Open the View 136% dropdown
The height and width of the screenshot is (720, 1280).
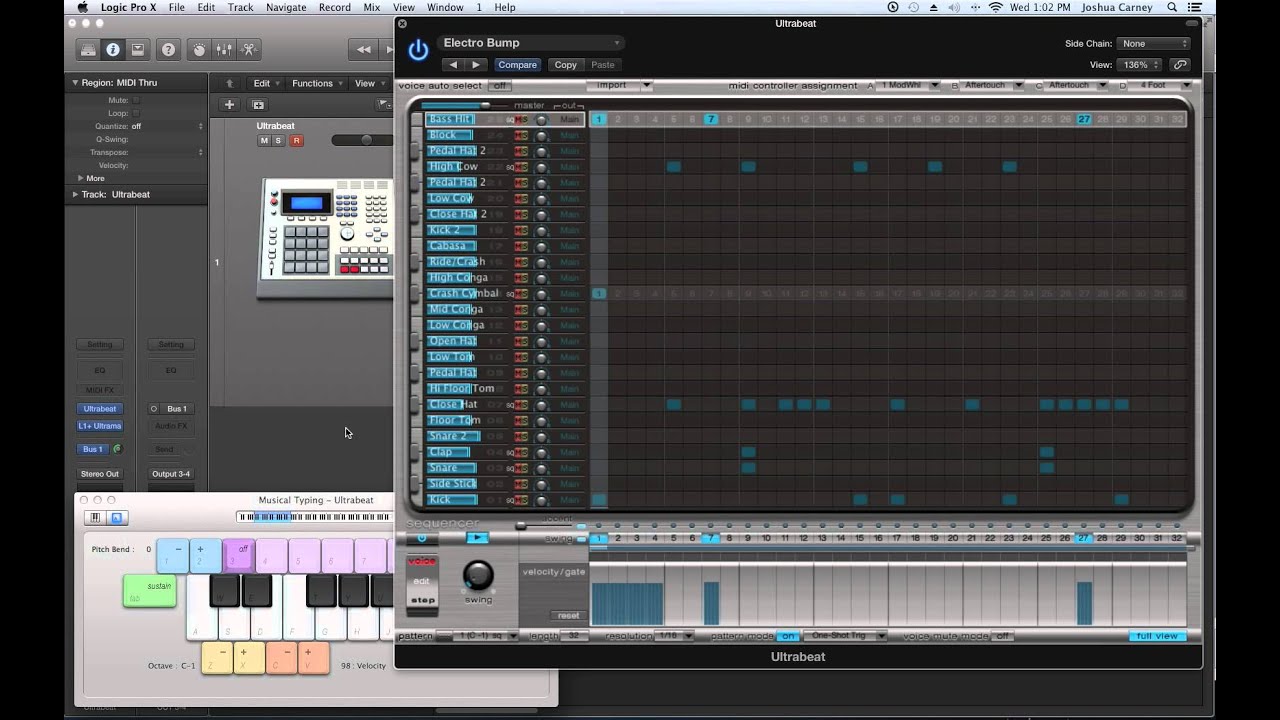coord(1140,65)
